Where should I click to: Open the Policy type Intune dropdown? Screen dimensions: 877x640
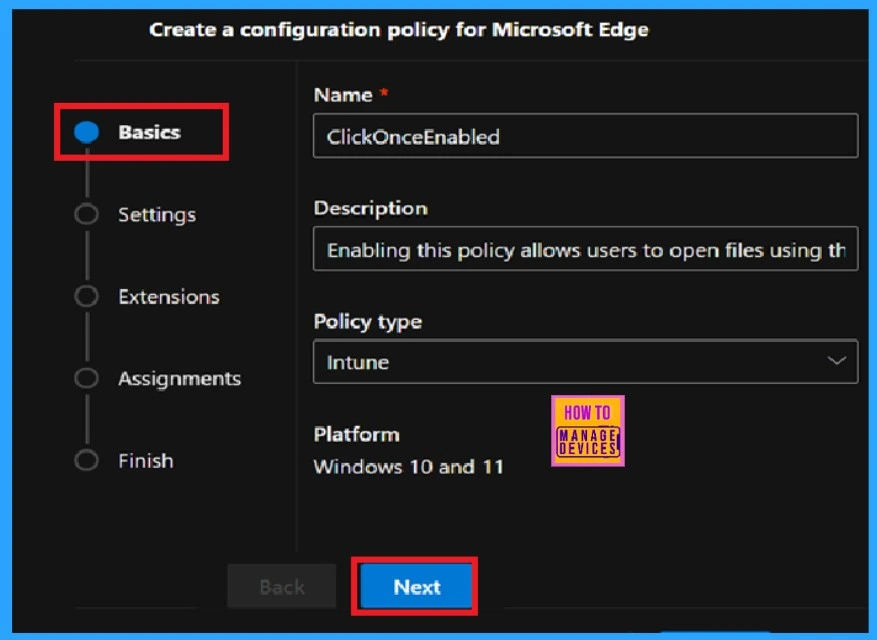click(586, 361)
